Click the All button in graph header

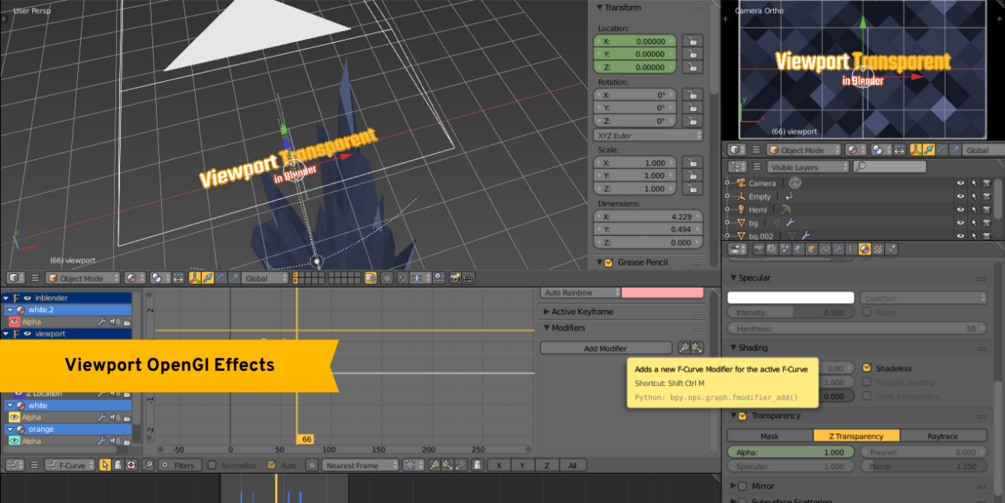(x=572, y=465)
